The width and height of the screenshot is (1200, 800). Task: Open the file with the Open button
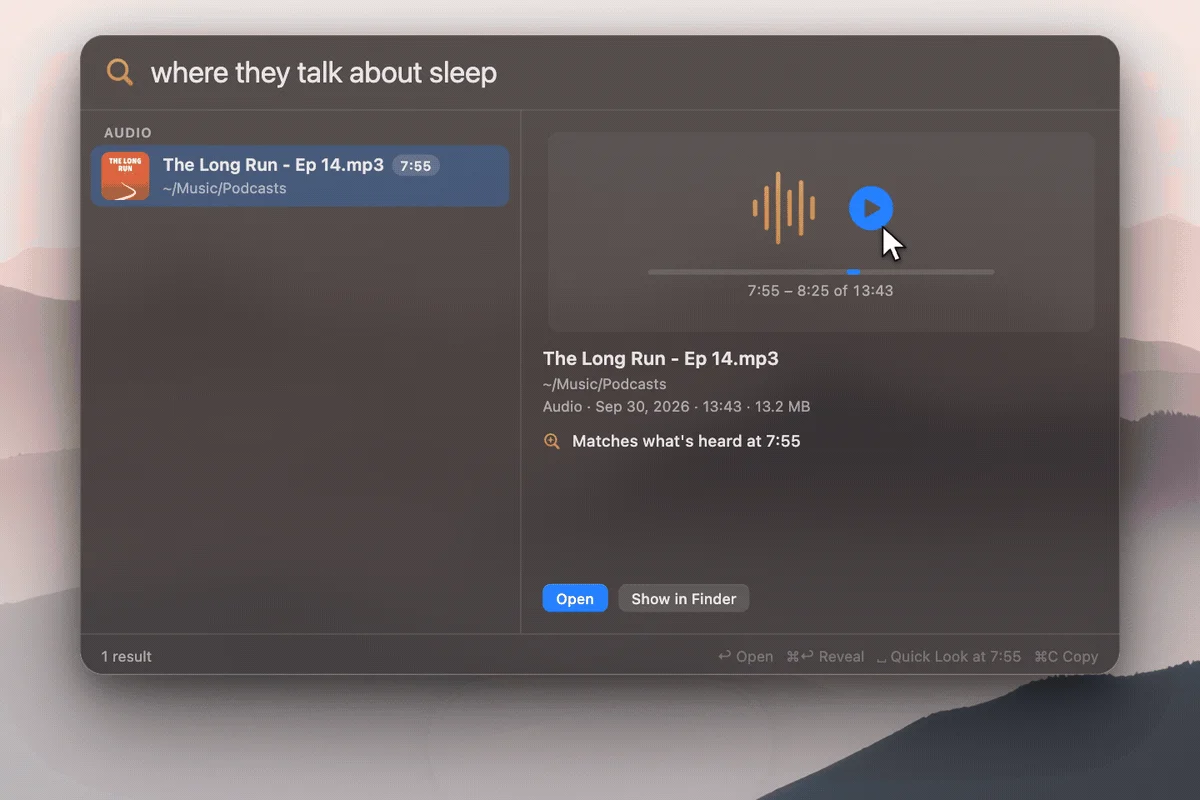pyautogui.click(x=575, y=598)
